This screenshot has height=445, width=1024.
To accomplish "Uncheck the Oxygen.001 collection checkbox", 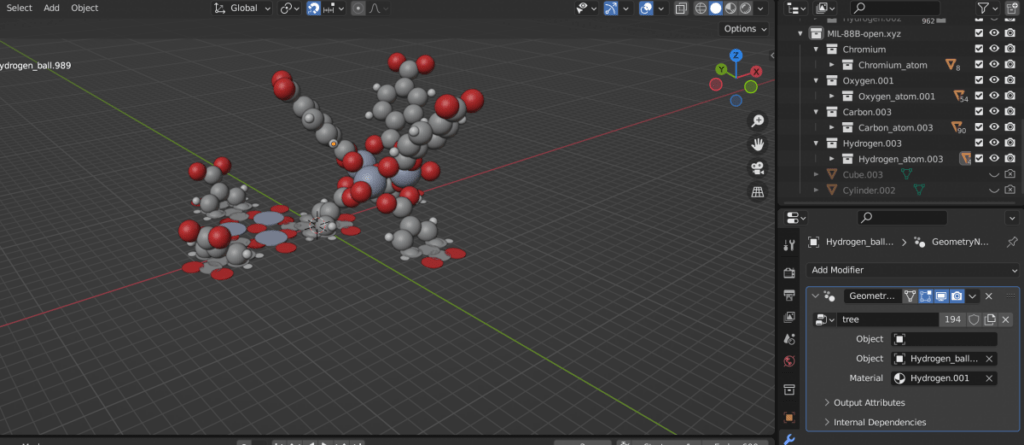I will 979,80.
